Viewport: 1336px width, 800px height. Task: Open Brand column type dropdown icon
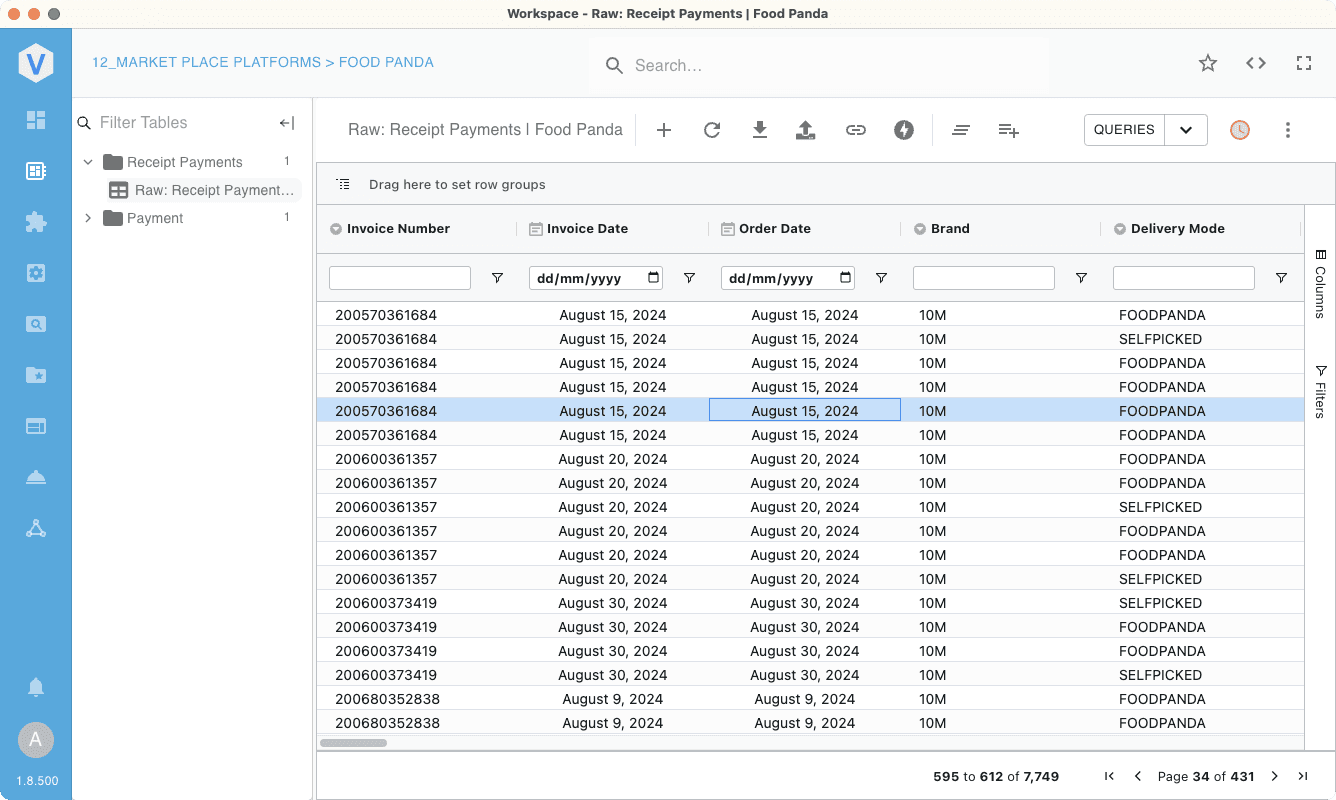pos(919,229)
